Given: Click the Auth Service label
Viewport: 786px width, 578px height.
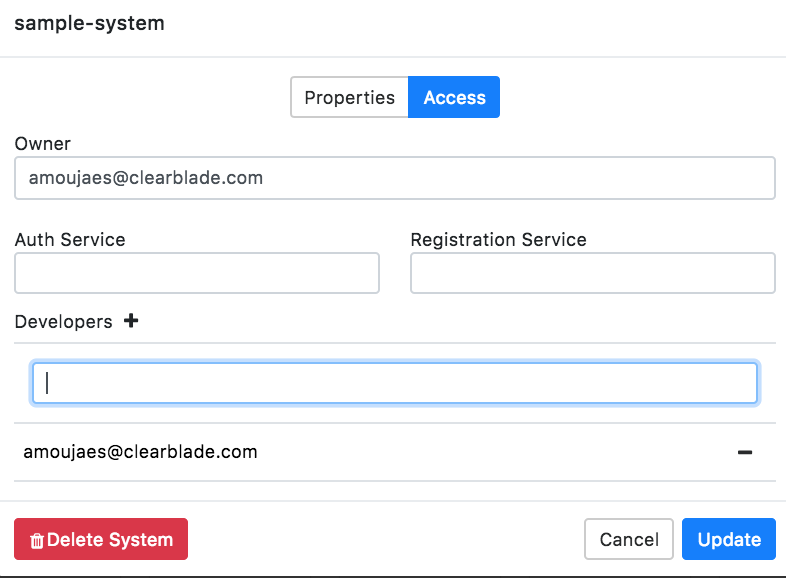Looking at the screenshot, I should [70, 240].
